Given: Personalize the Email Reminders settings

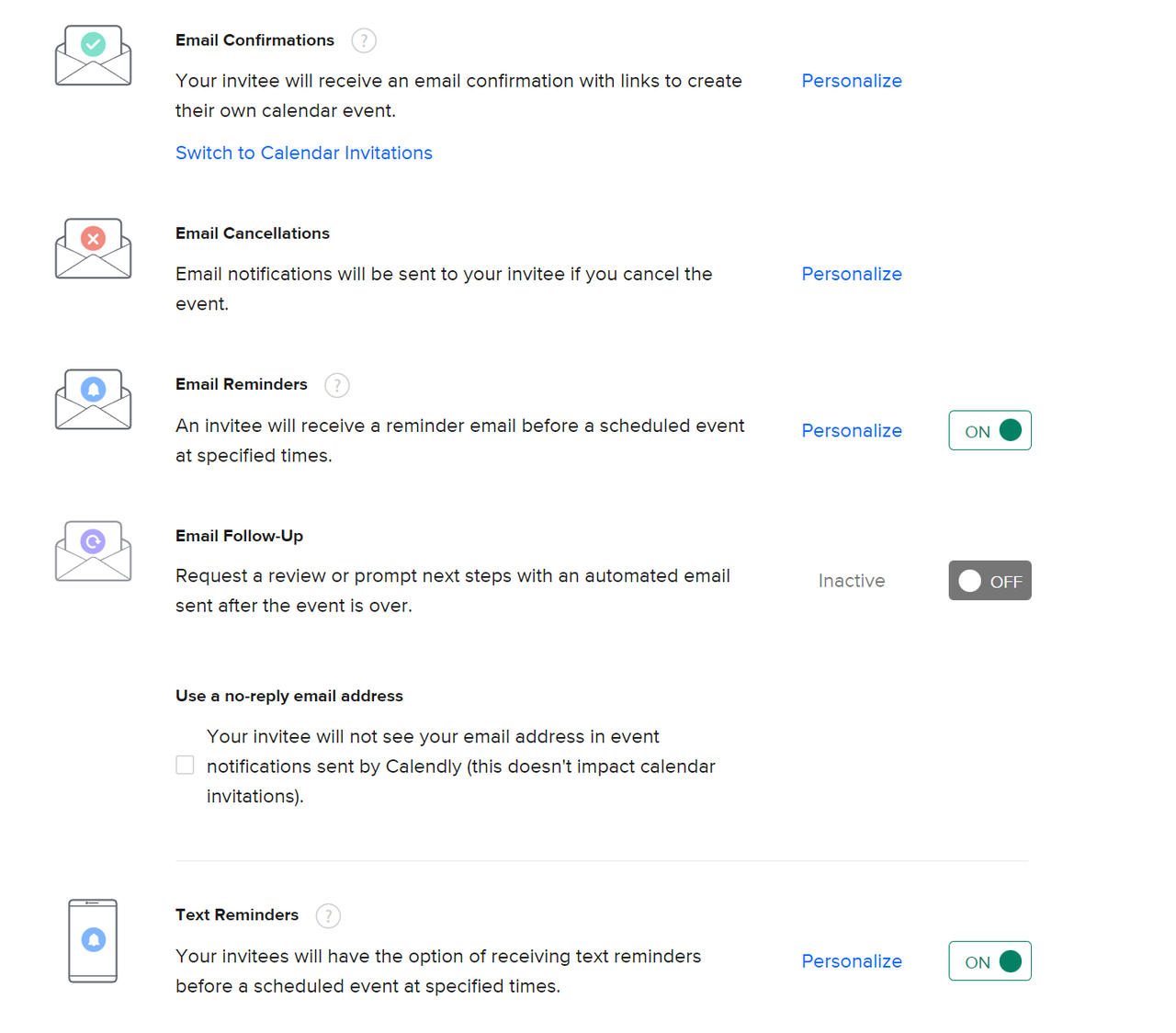Looking at the screenshot, I should coord(851,431).
